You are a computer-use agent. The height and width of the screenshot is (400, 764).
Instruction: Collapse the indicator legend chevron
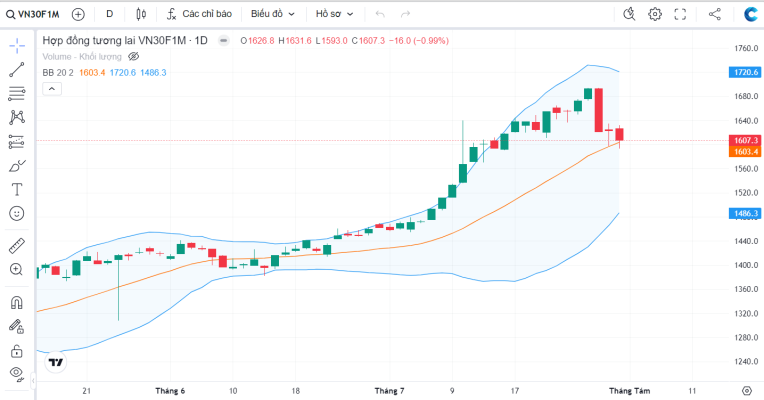(x=52, y=89)
